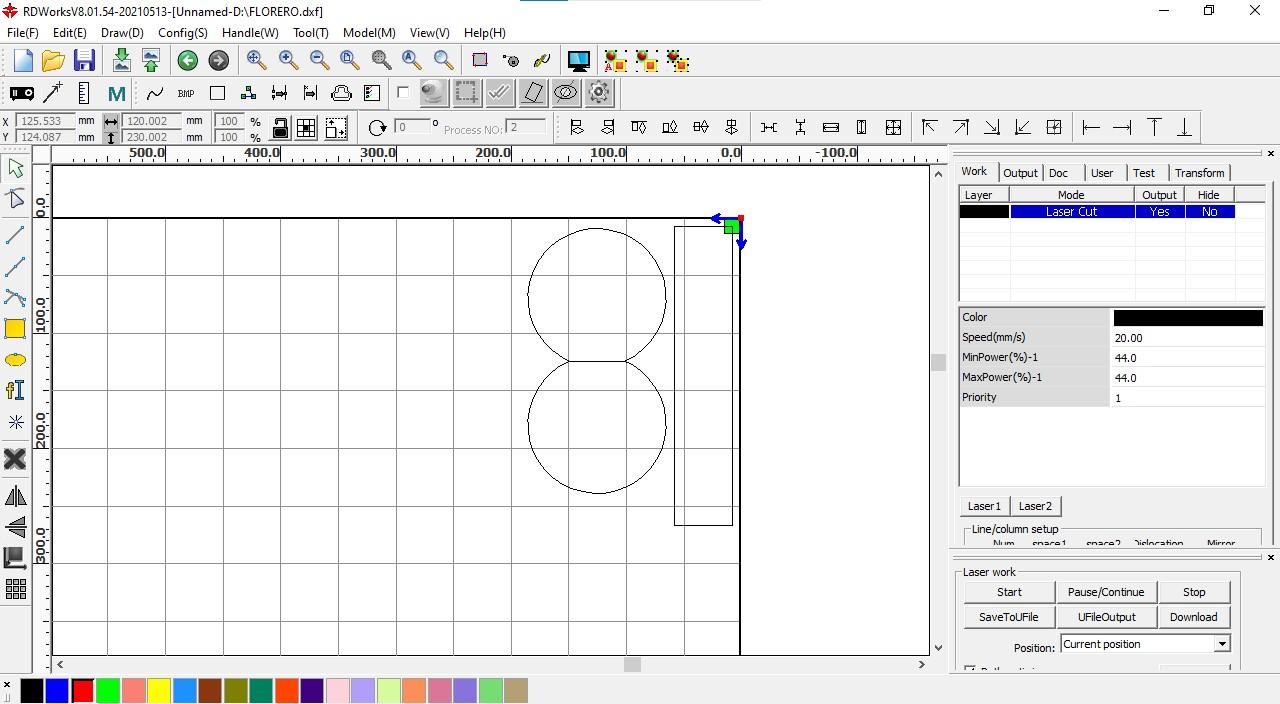
Task: Redo with the gray right arrow
Action: pyautogui.click(x=218, y=61)
